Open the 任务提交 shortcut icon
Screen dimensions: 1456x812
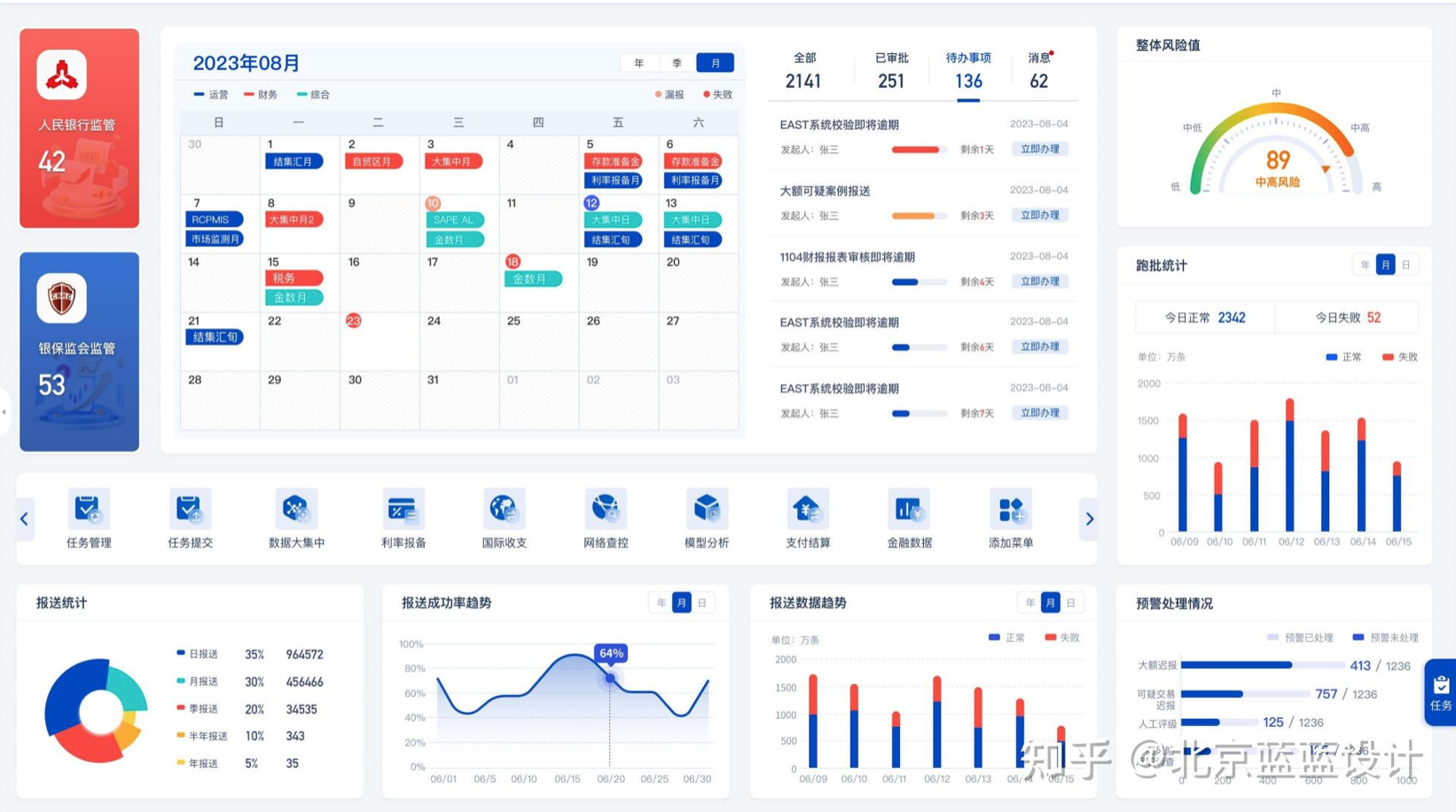click(x=190, y=510)
